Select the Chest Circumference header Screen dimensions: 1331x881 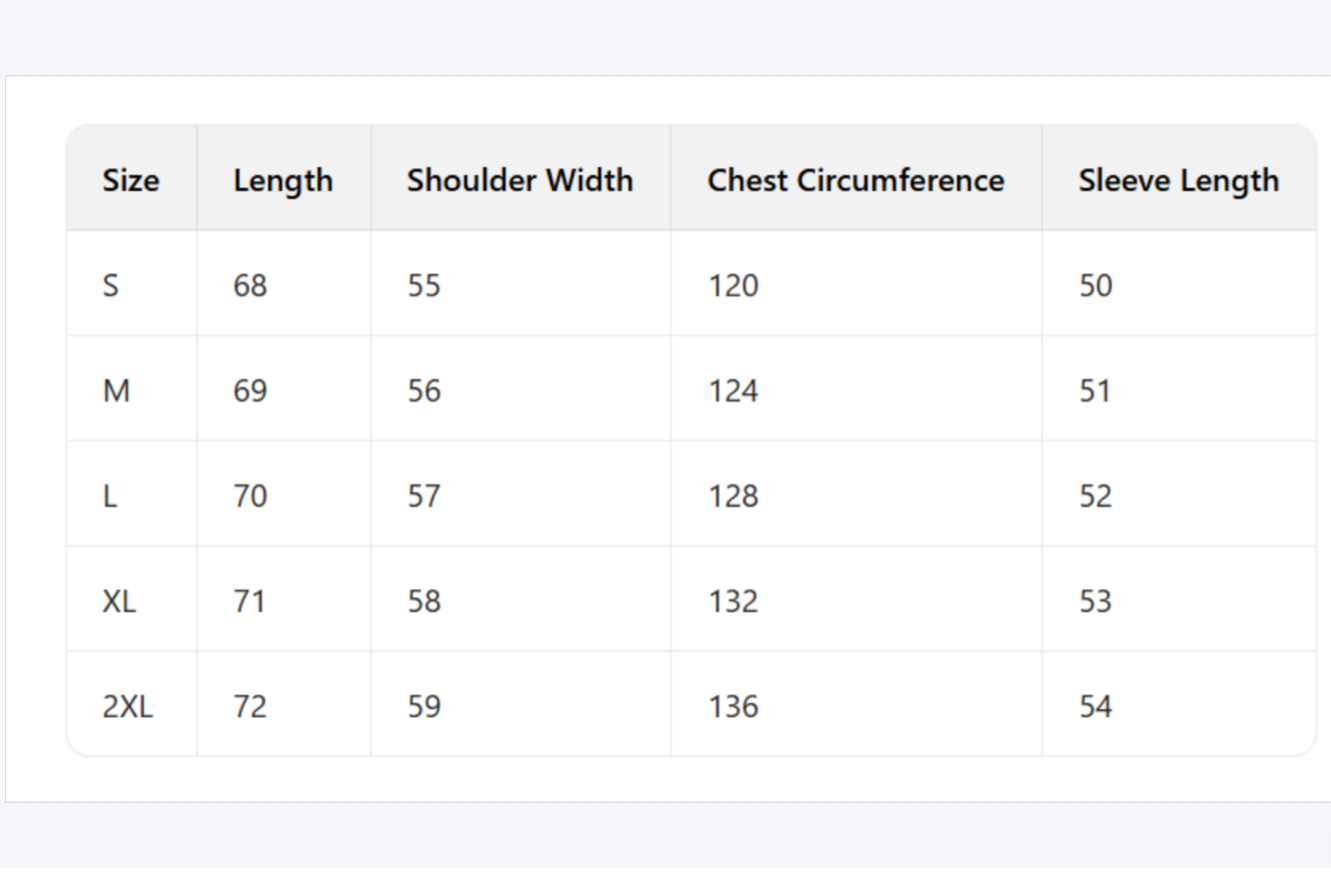click(855, 180)
